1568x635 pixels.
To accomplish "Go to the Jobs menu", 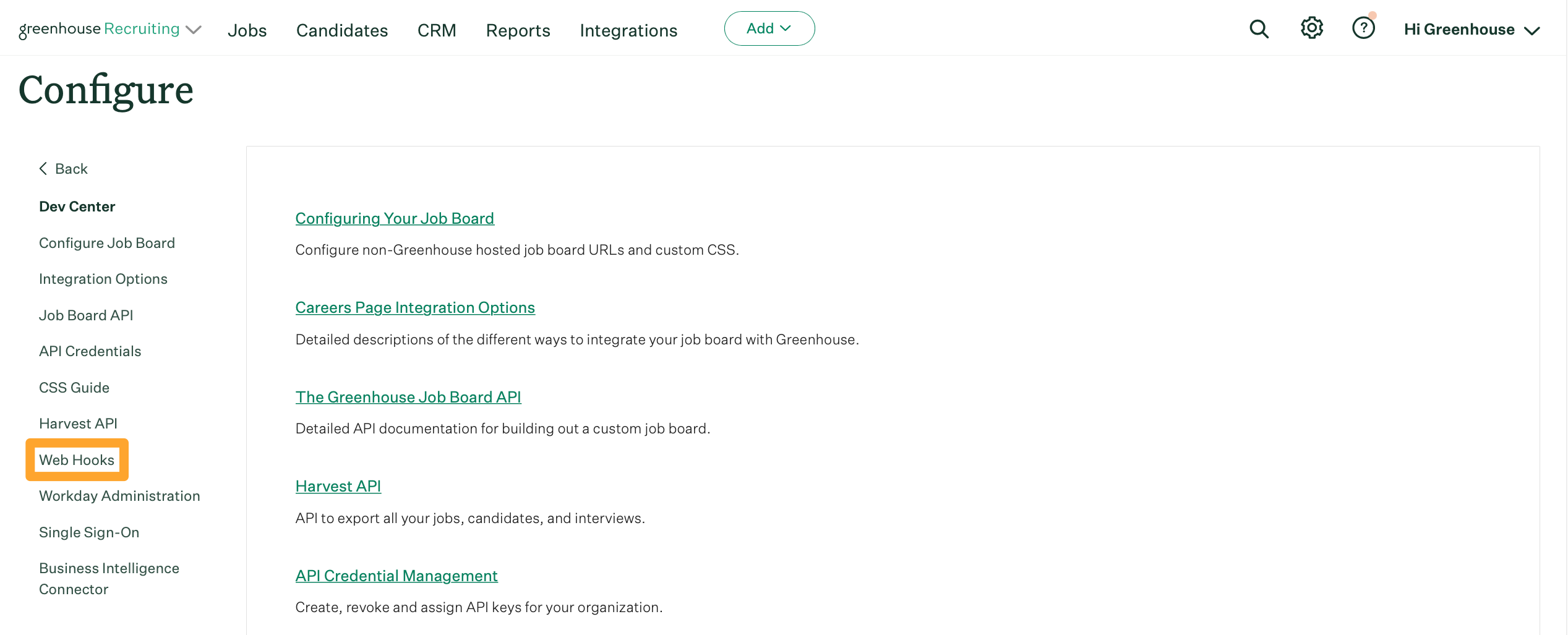I will pyautogui.click(x=247, y=30).
